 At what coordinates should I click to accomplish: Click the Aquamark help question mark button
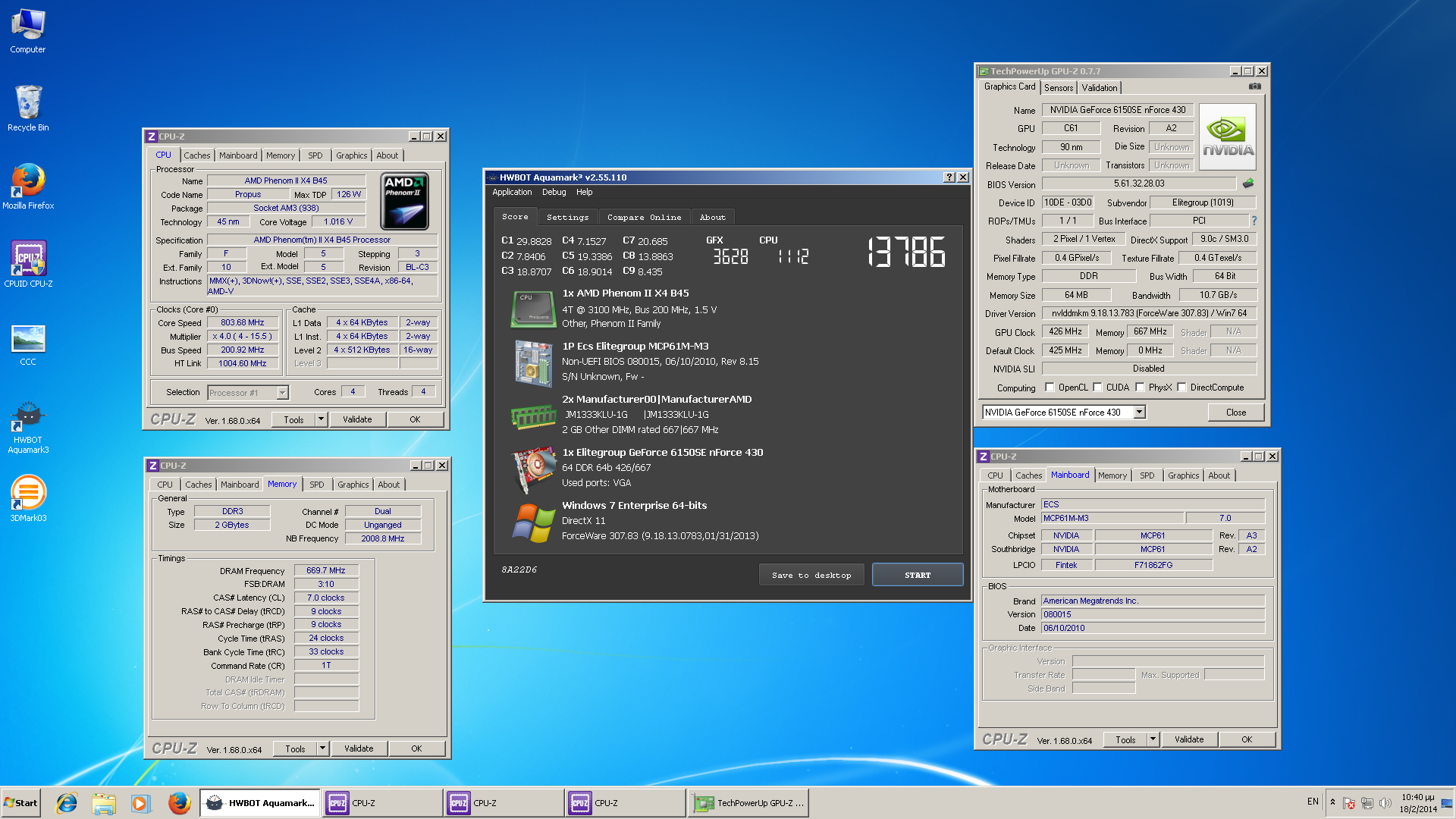949,177
